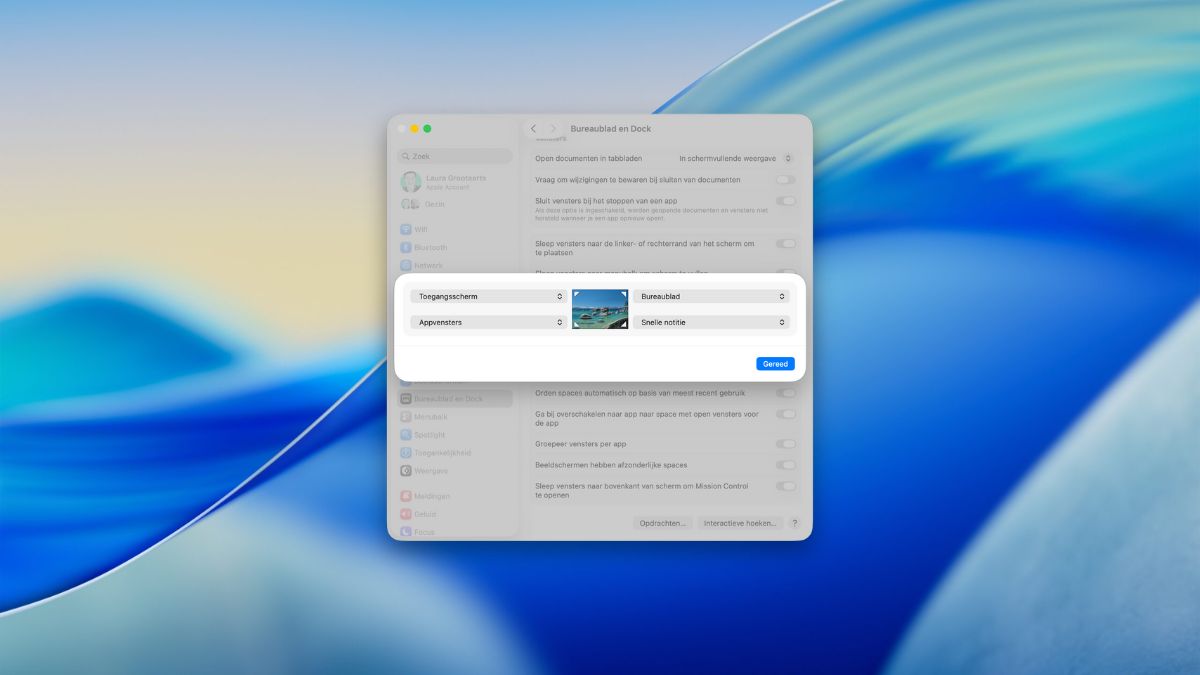Open the Bureaublad corner dropdown
Screen dimensions: 1200x675
(x=711, y=296)
